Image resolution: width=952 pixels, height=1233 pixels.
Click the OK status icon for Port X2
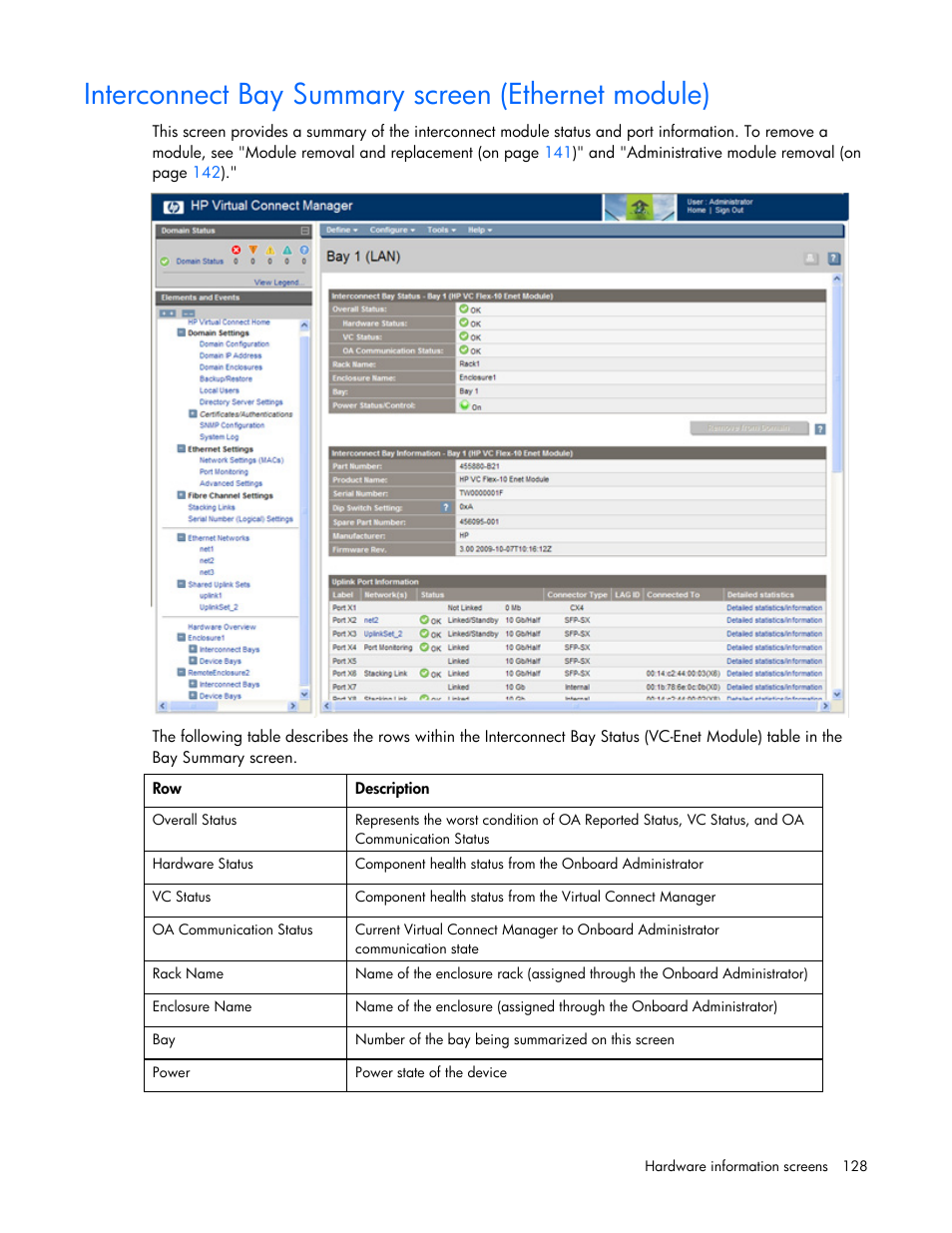pyautogui.click(x=424, y=620)
